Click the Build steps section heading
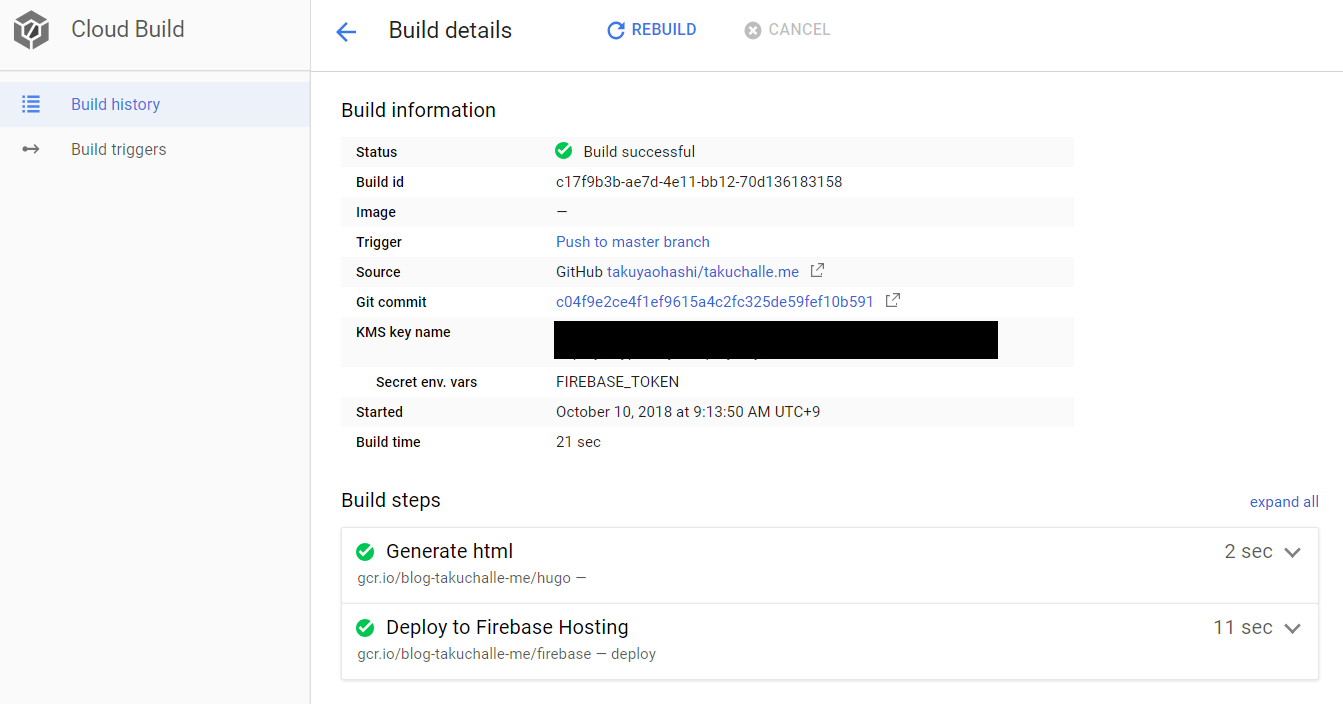This screenshot has width=1343, height=704. point(391,500)
